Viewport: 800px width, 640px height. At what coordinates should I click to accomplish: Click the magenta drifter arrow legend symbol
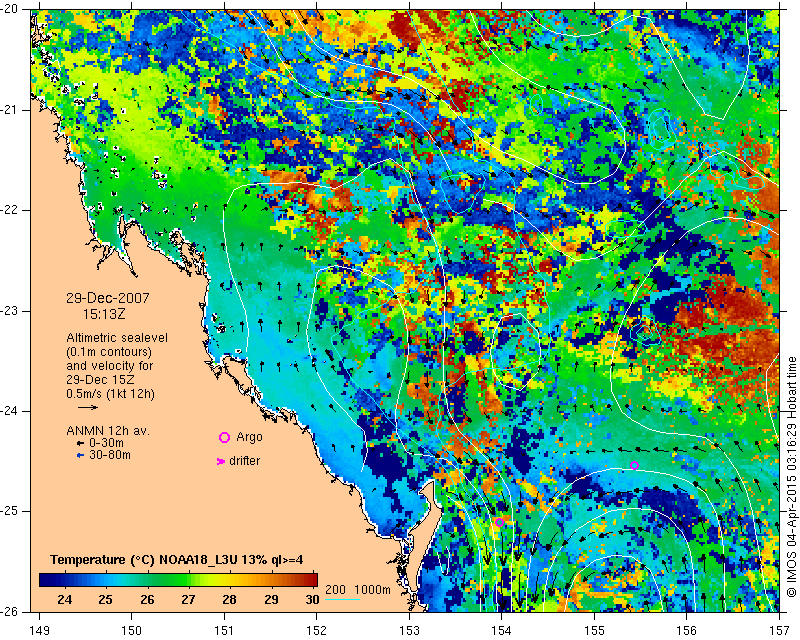(x=221, y=461)
